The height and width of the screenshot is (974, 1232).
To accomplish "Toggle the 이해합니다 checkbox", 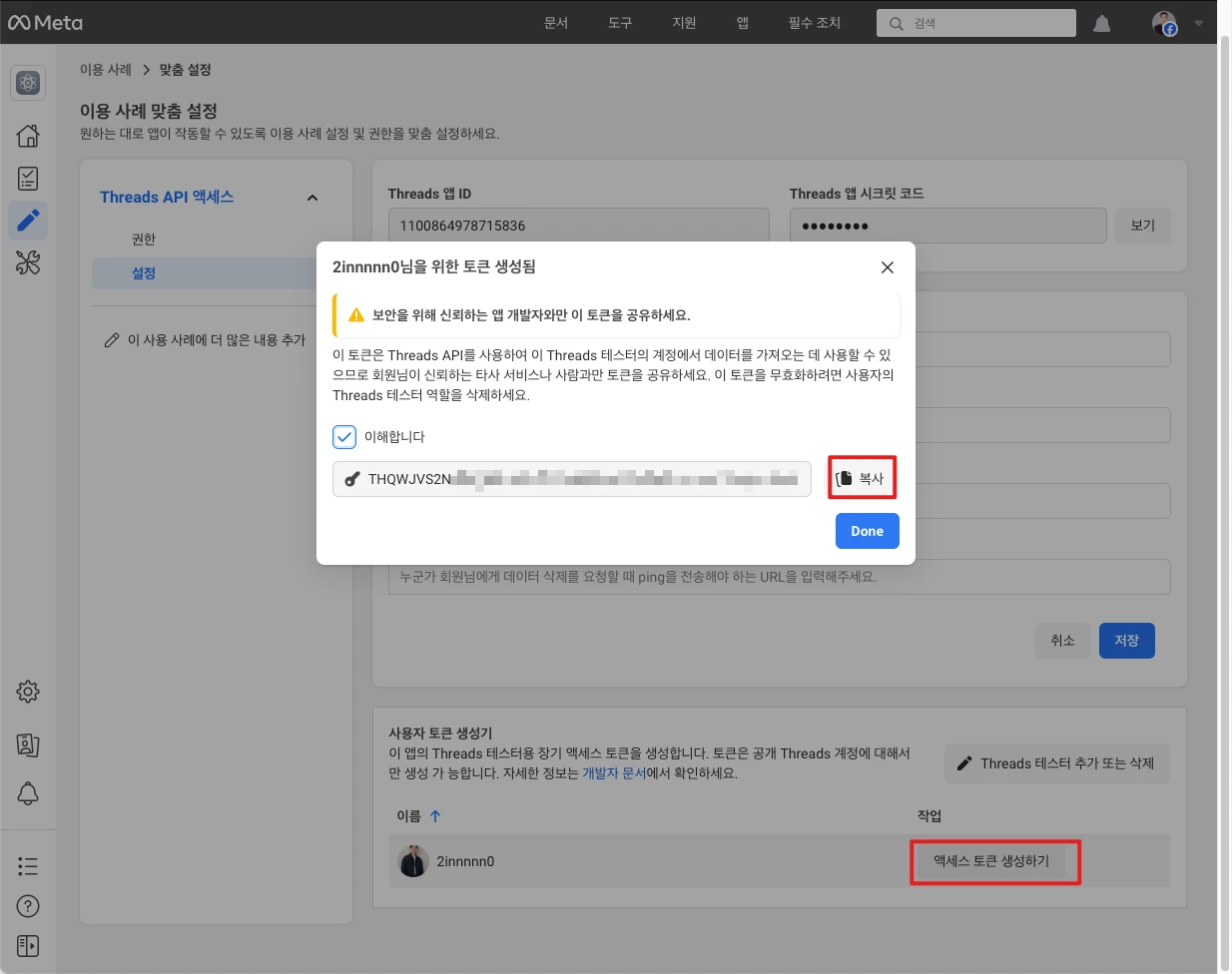I will coord(344,437).
